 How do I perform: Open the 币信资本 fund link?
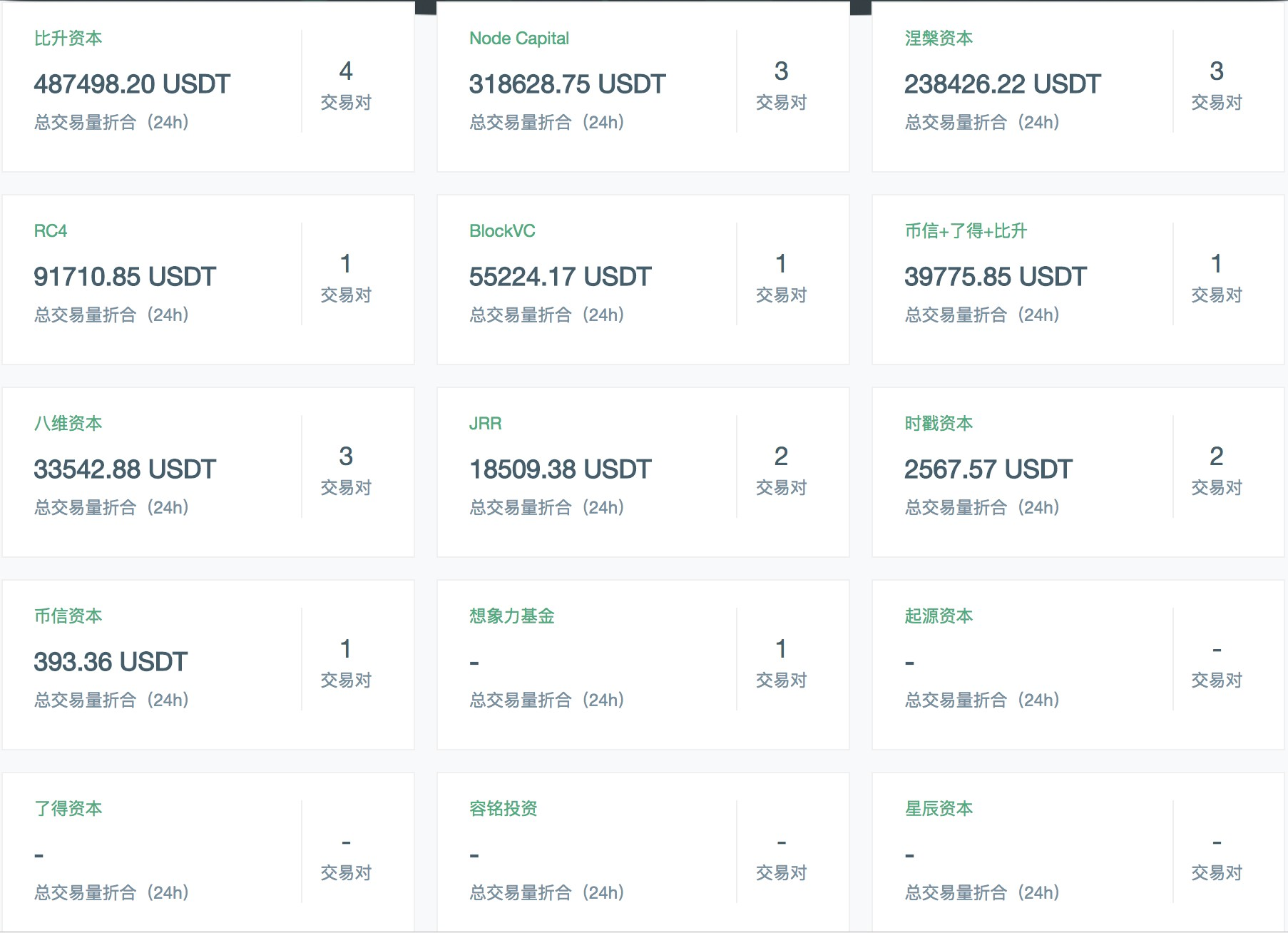pos(68,616)
